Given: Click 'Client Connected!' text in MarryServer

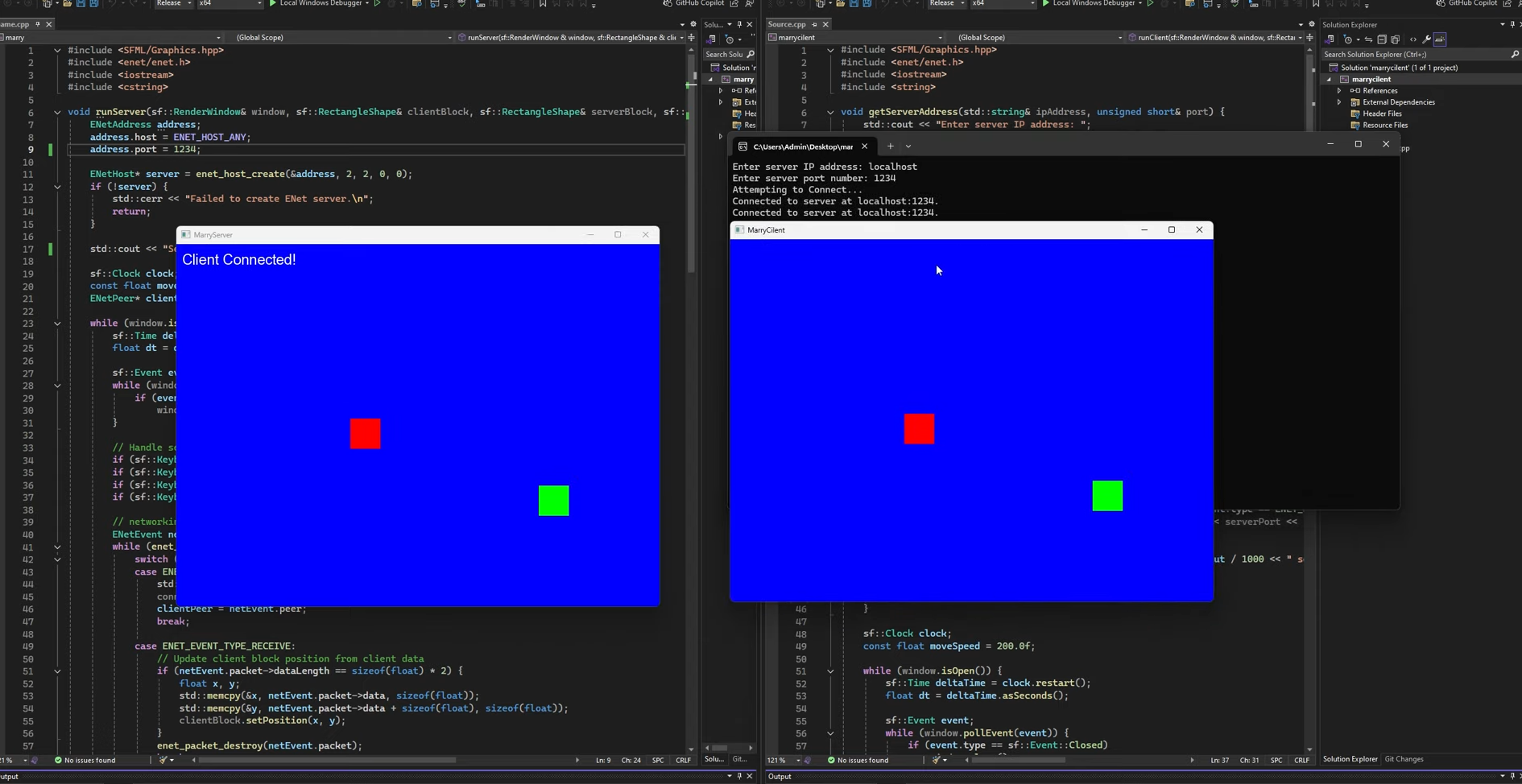Looking at the screenshot, I should coord(239,260).
